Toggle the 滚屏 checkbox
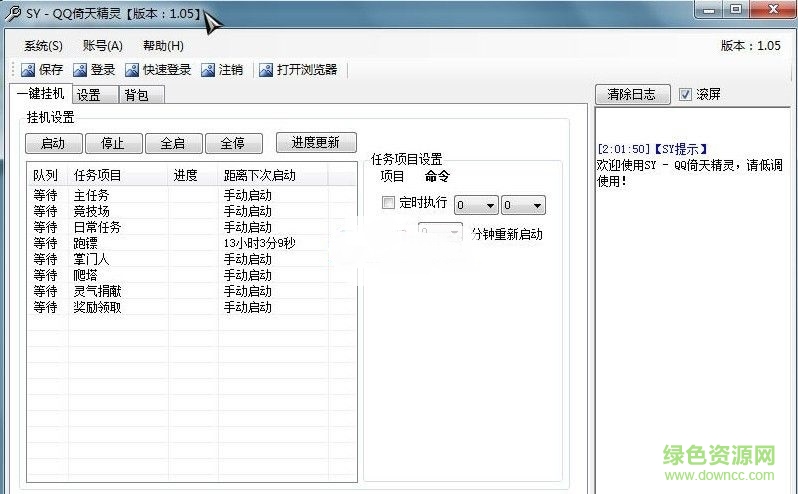 tap(686, 94)
